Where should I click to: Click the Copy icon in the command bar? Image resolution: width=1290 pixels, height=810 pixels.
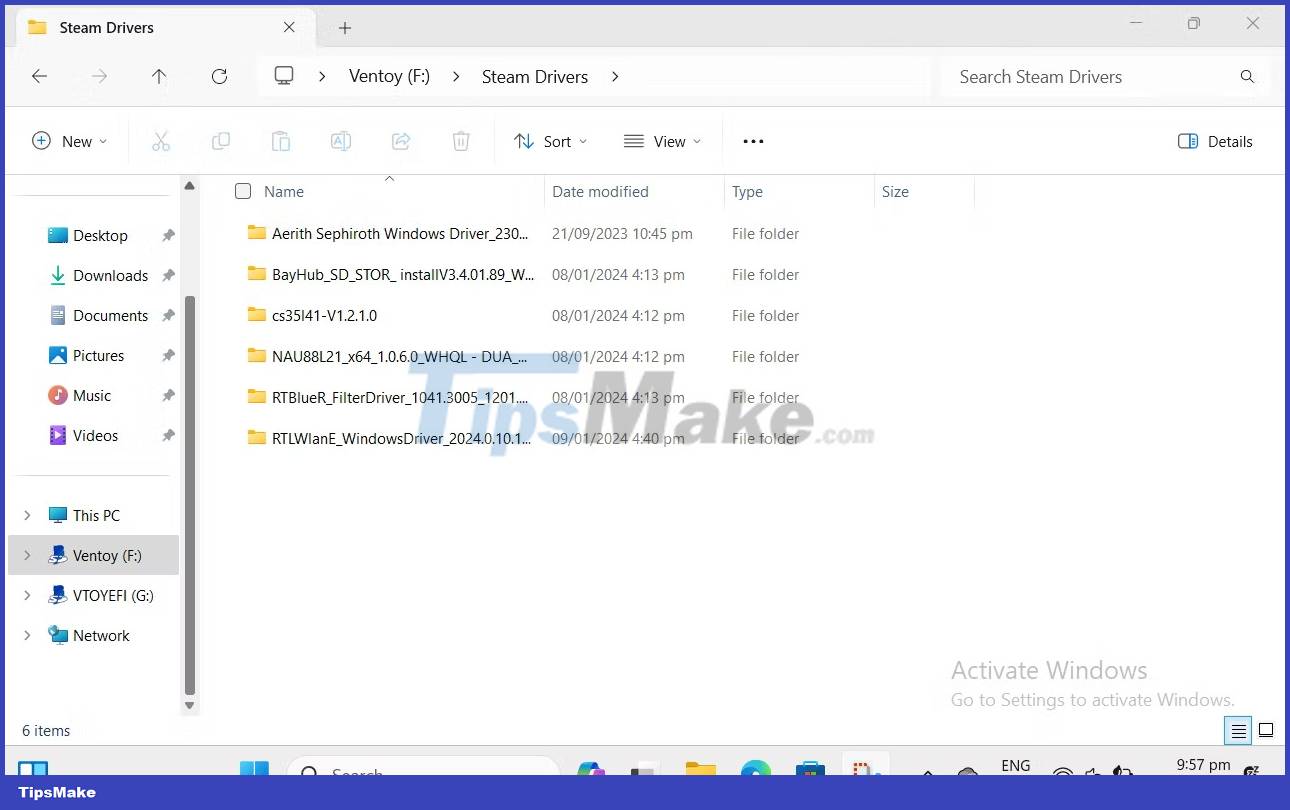pos(221,141)
